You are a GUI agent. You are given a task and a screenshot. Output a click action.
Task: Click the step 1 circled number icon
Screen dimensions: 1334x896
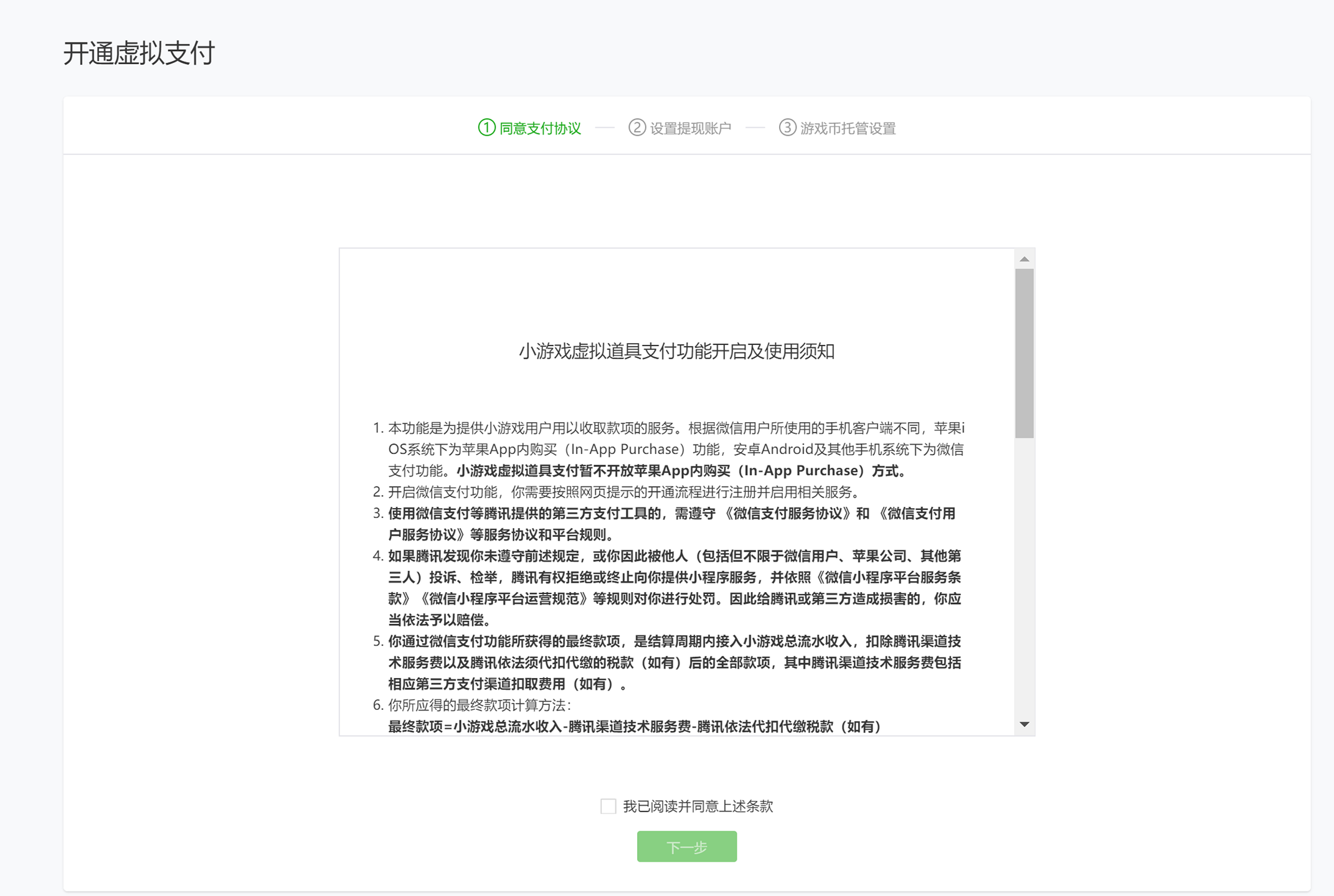point(486,128)
